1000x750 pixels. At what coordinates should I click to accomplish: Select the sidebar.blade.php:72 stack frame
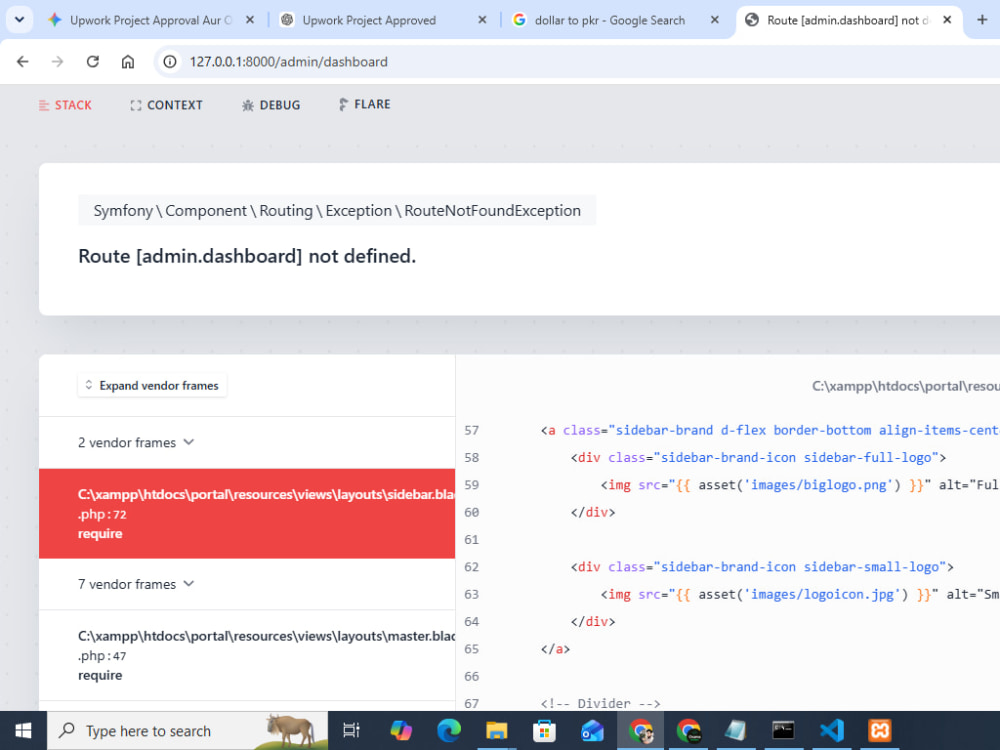click(247, 513)
